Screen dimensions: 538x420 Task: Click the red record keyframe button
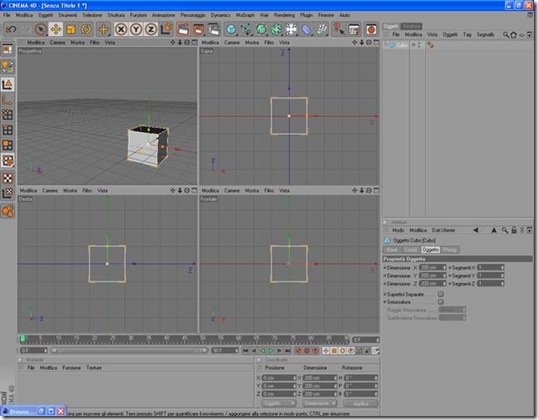click(298, 351)
